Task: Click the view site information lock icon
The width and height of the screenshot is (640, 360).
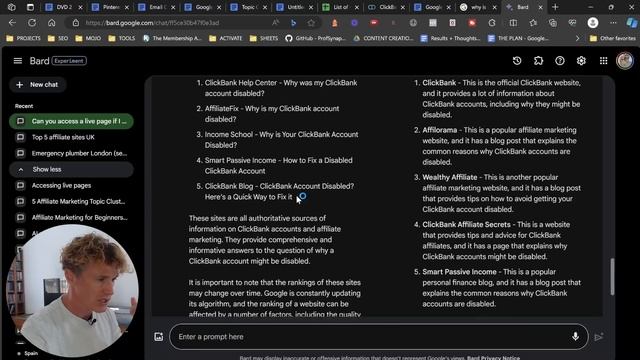Action: (x=76, y=23)
